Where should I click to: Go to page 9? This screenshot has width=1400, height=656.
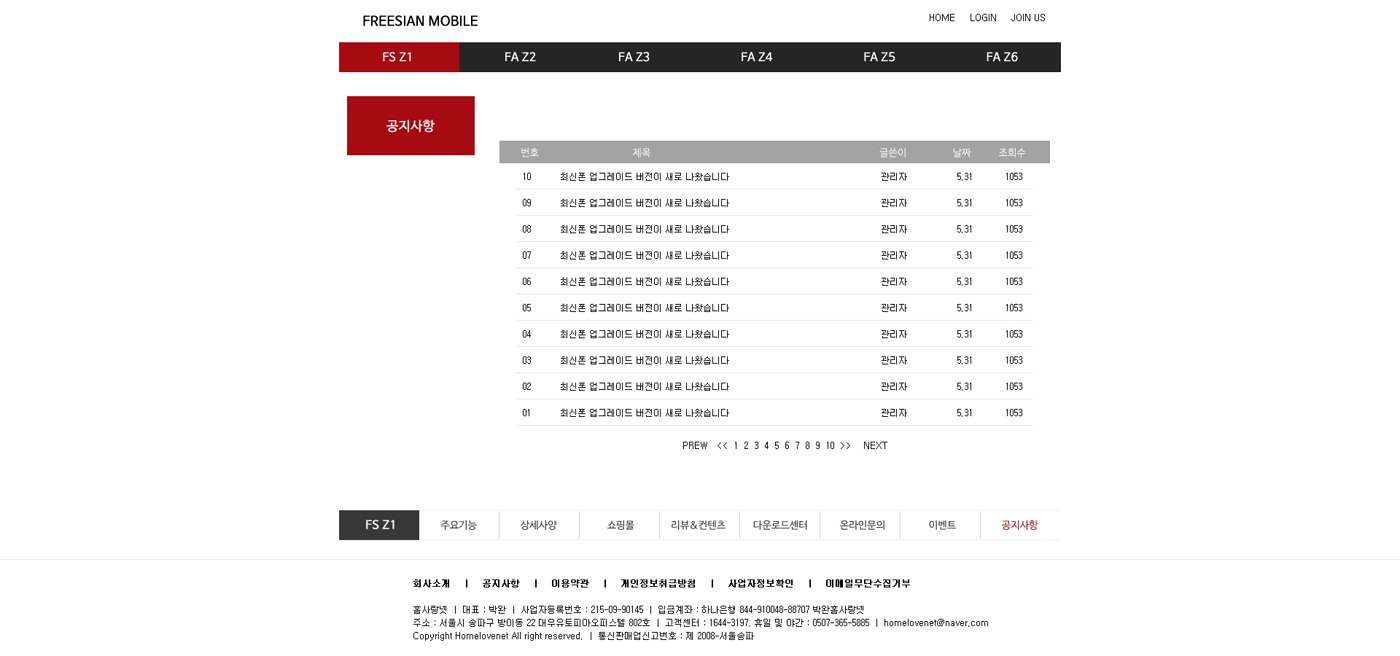click(x=818, y=446)
